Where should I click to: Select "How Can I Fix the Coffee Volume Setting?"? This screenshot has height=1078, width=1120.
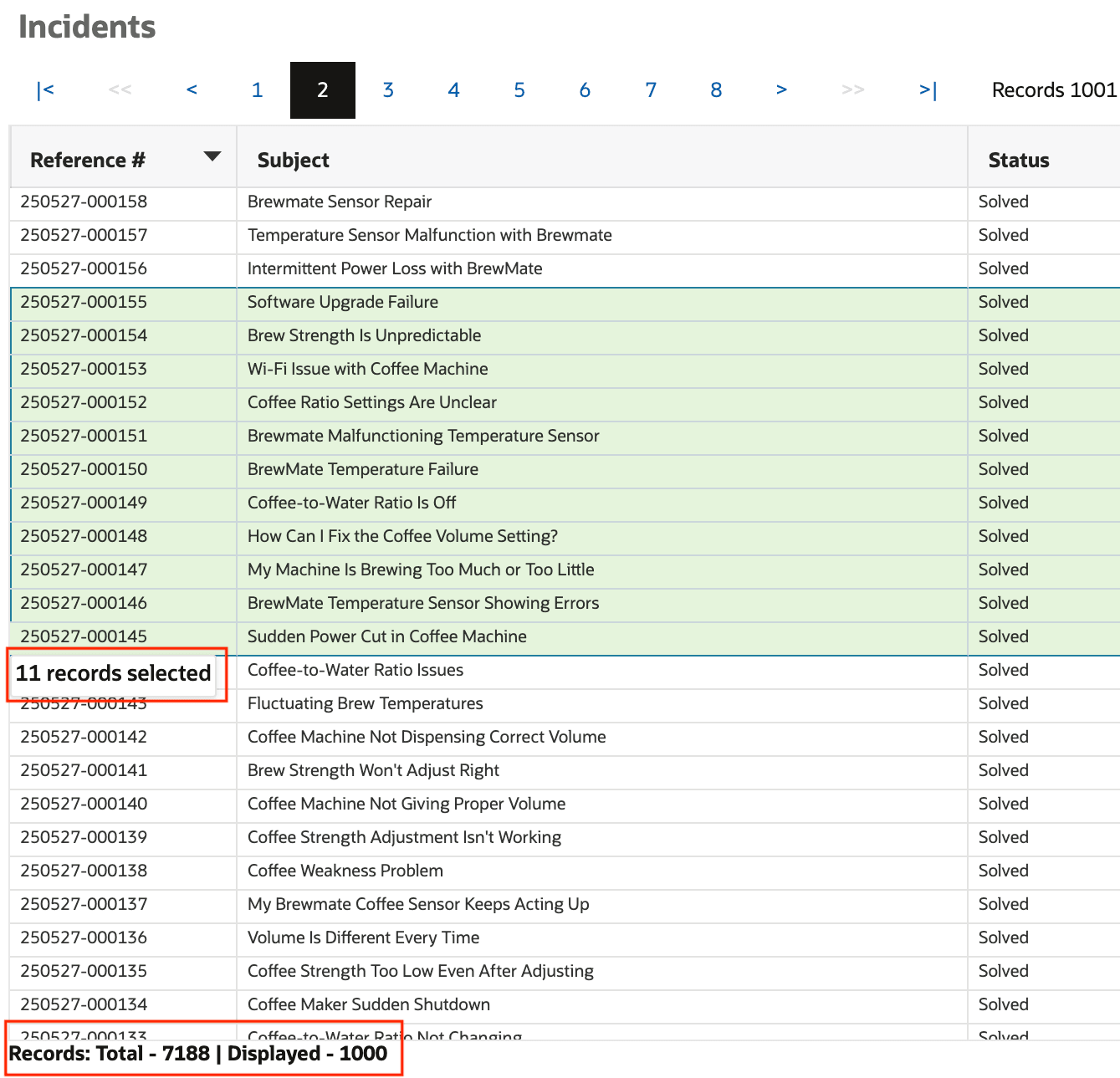tap(402, 536)
